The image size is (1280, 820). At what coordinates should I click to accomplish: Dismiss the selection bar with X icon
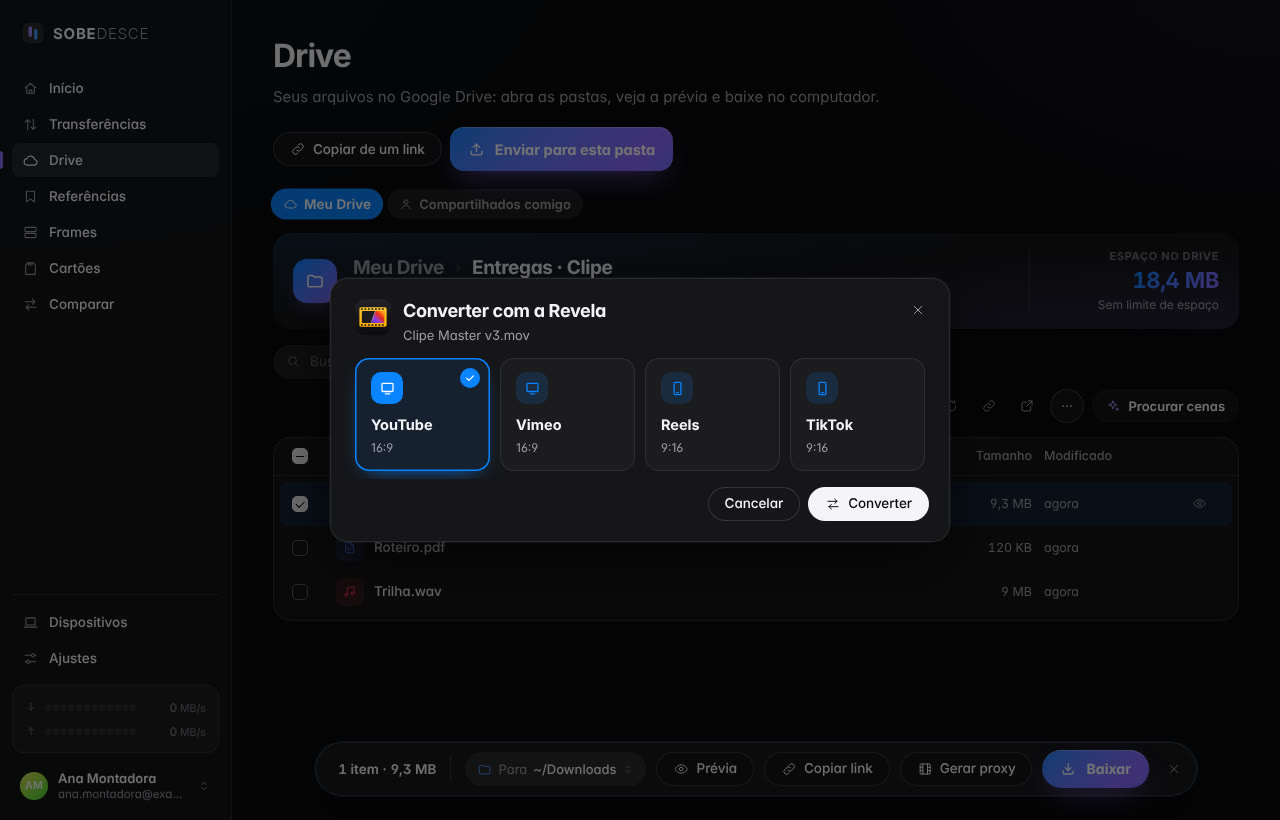[1174, 769]
